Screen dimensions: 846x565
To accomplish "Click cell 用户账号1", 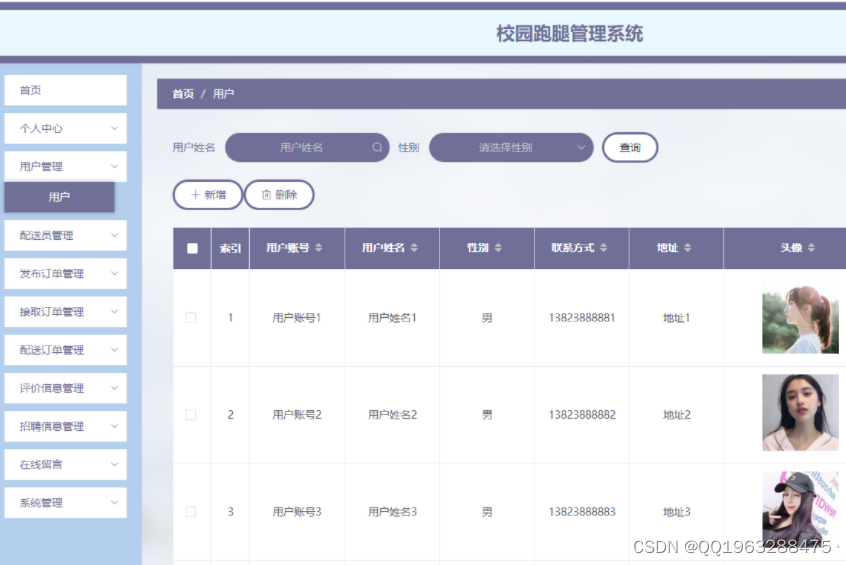I will pyautogui.click(x=297, y=318).
